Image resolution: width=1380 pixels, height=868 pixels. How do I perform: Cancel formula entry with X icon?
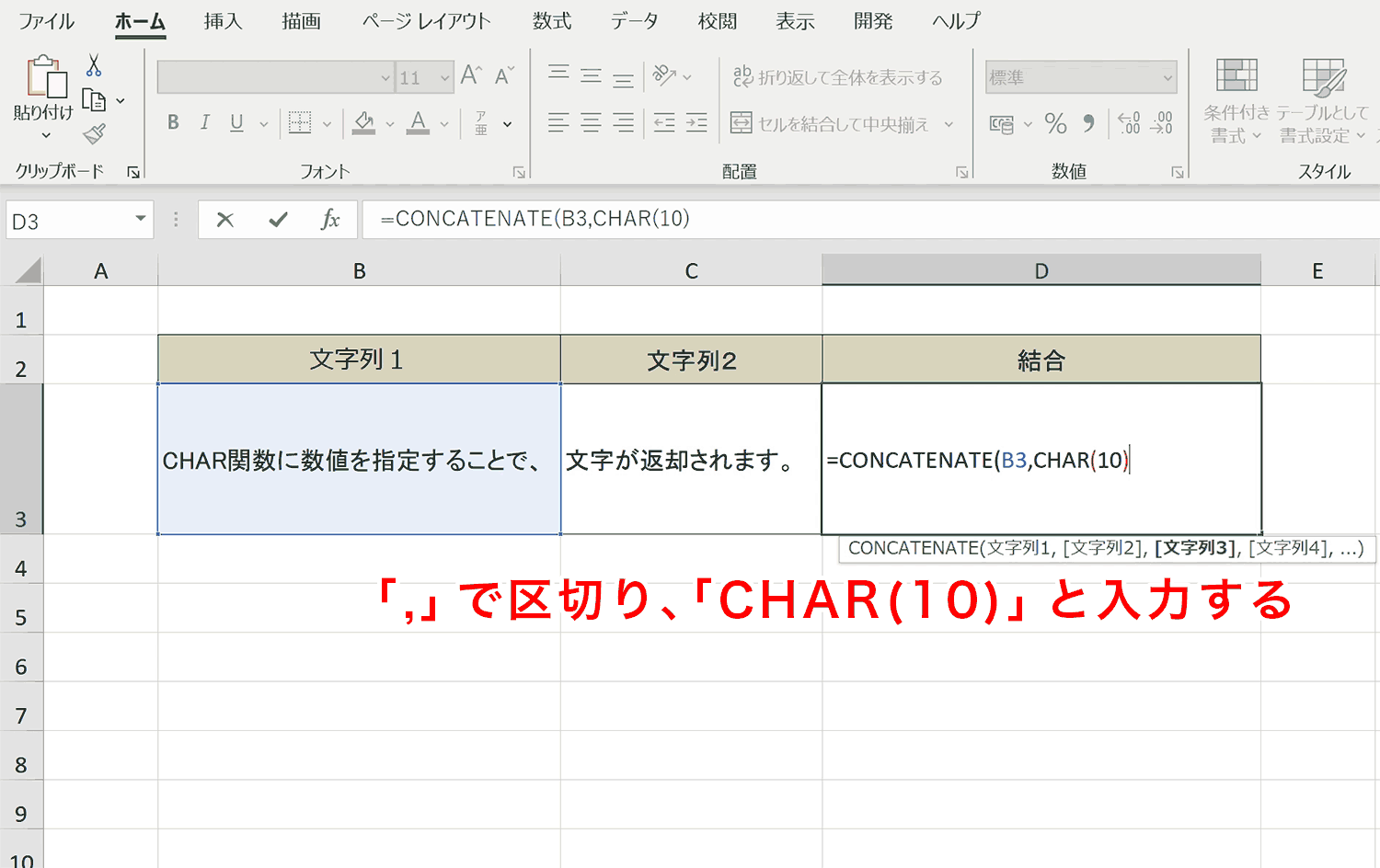point(225,220)
